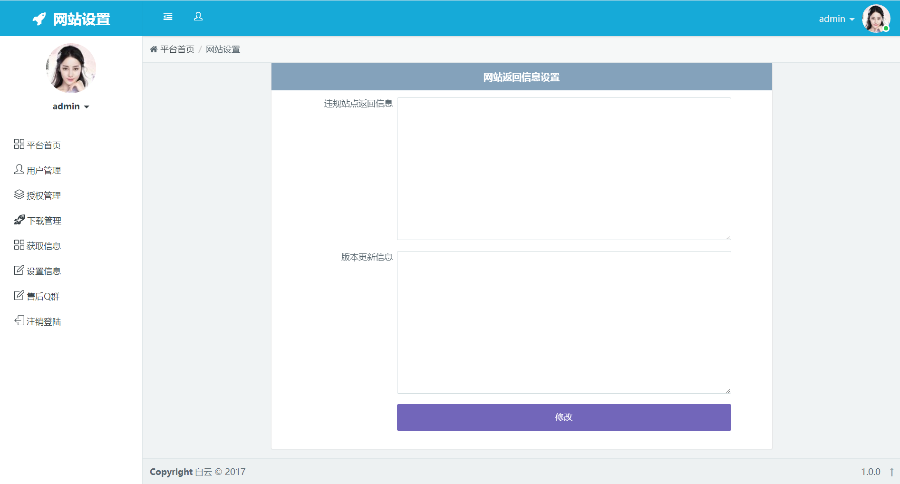
Task: Click the 网站设置 breadcrumb item
Action: coord(223,49)
